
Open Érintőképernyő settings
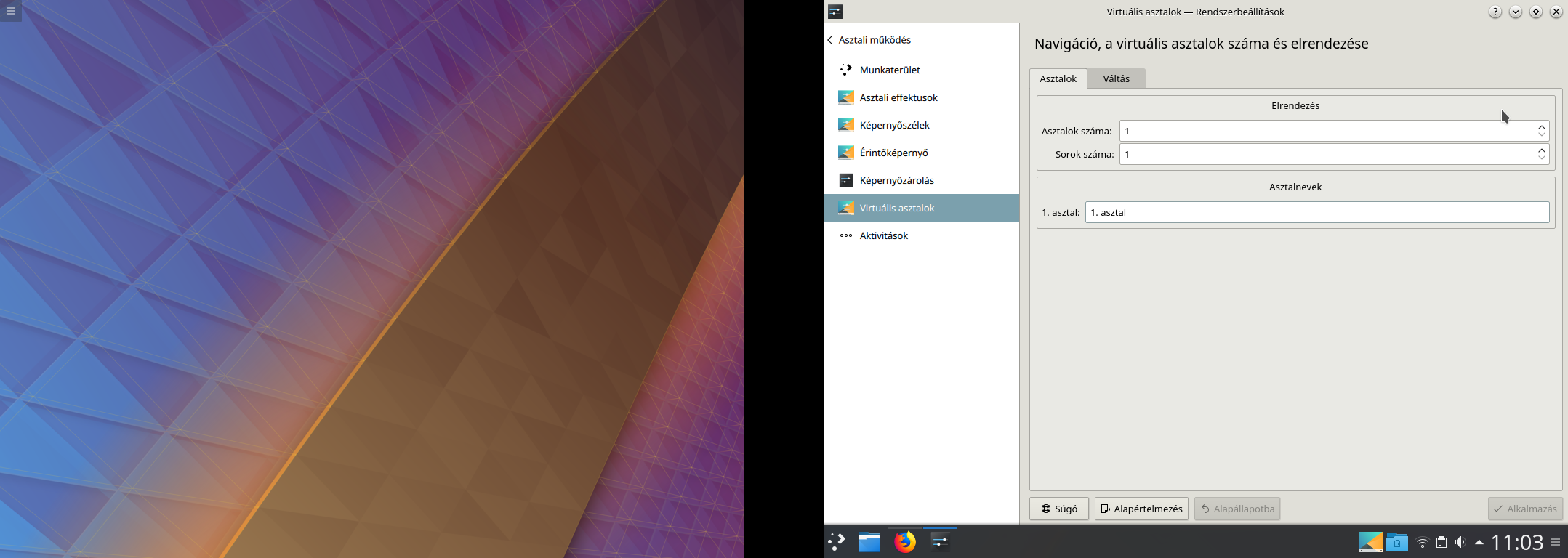coord(921,153)
